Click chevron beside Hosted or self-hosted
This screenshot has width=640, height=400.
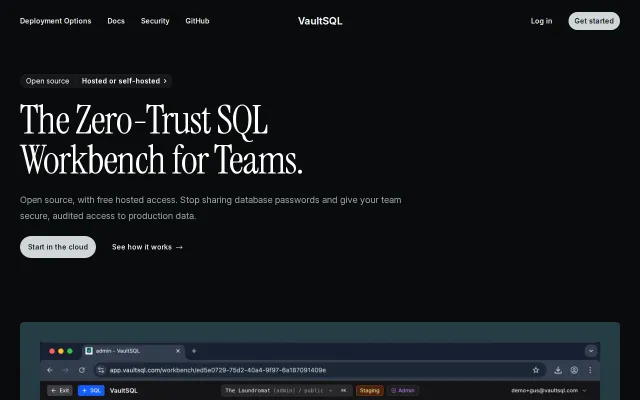tap(165, 81)
